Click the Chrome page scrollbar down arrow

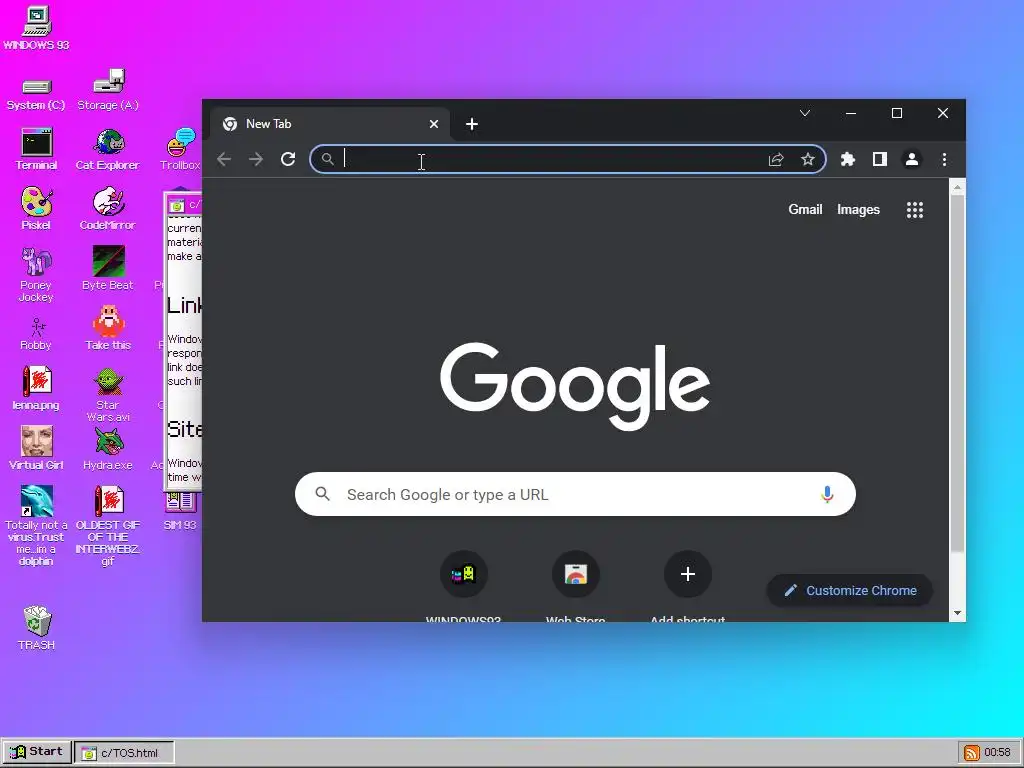pos(957,613)
